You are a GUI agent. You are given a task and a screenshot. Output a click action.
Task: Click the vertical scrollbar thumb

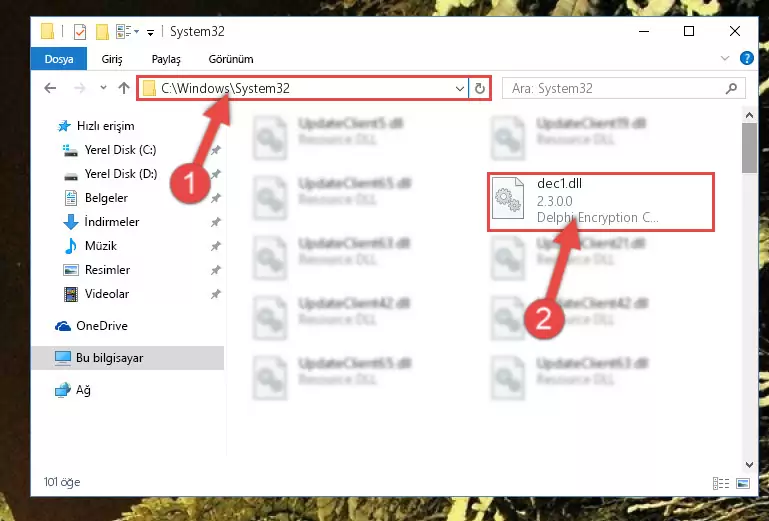[749, 148]
